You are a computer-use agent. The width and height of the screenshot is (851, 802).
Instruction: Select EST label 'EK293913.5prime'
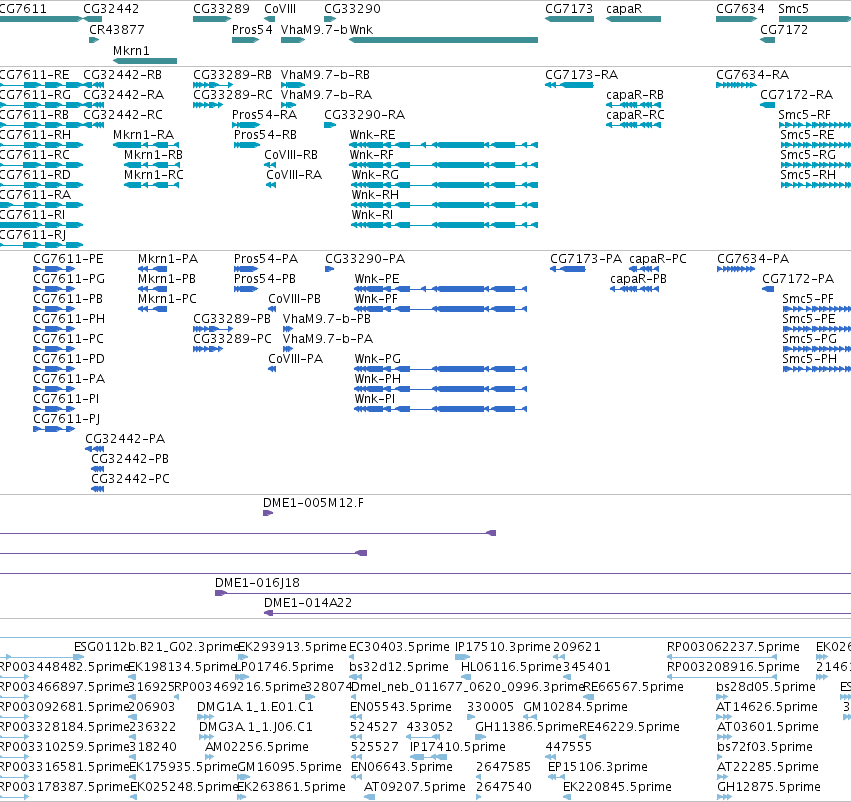(292, 647)
